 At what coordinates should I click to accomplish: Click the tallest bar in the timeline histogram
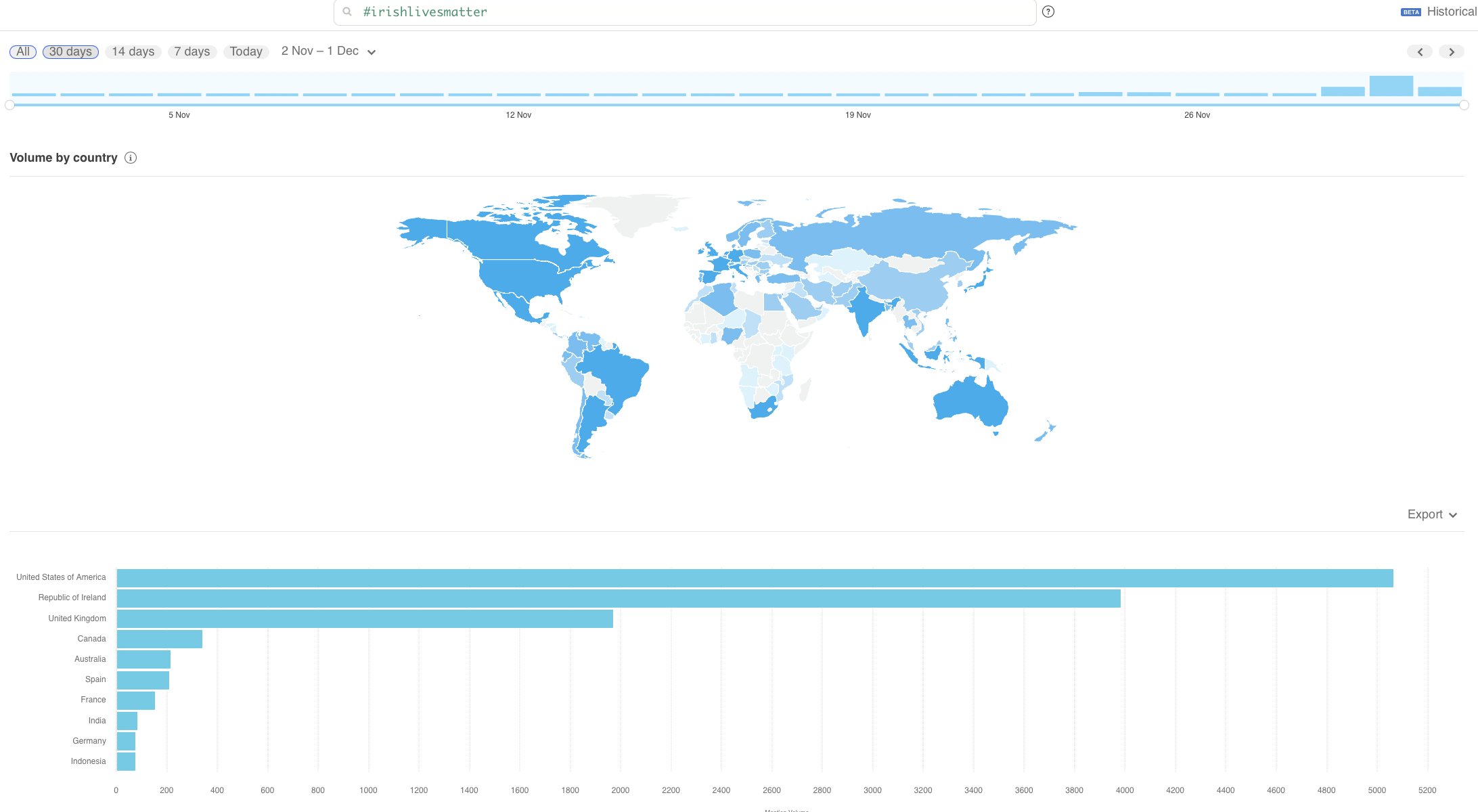pos(1391,86)
